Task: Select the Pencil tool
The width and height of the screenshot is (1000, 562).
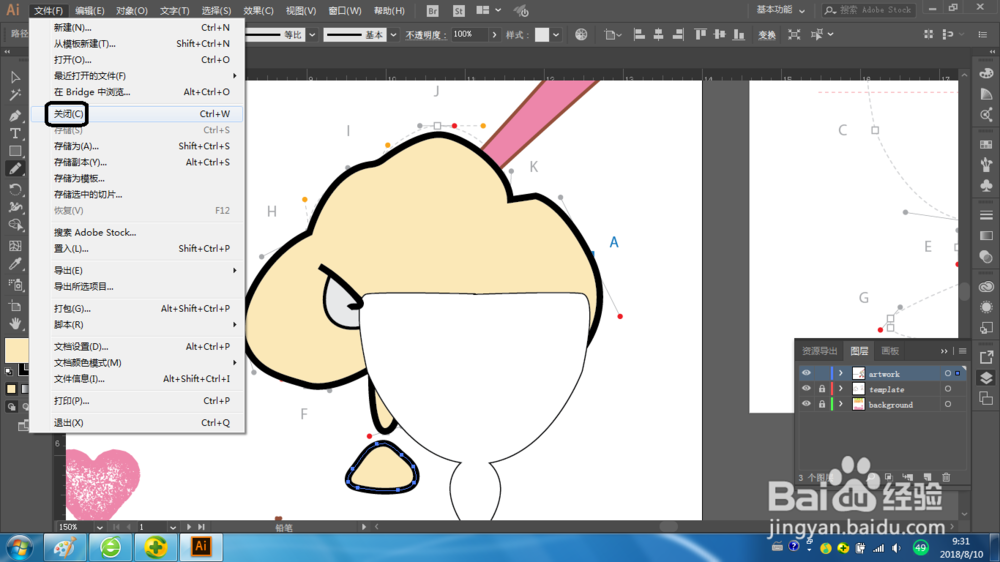Action: click(x=15, y=169)
